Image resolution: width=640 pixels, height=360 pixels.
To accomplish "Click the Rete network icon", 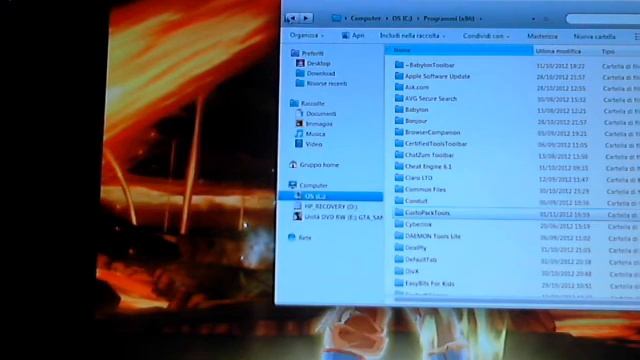I will coord(291,237).
